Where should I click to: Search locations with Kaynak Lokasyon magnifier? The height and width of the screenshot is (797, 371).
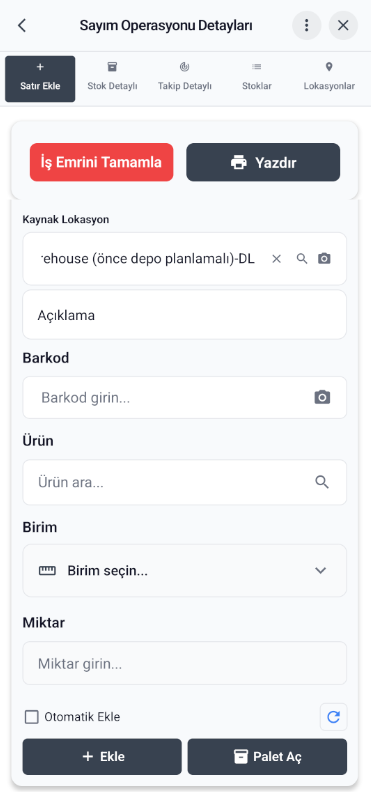pyautogui.click(x=302, y=259)
